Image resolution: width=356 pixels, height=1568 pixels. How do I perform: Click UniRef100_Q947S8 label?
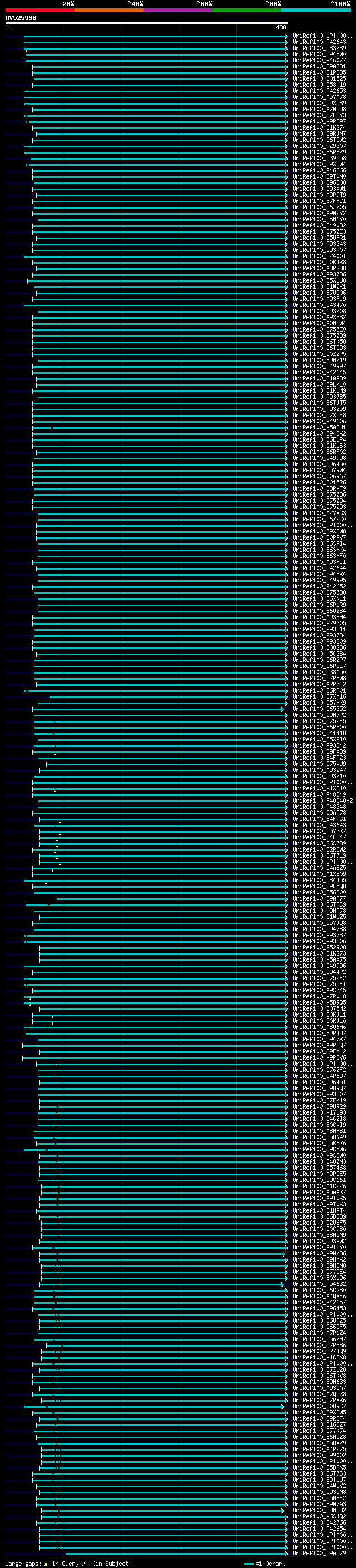319,929
